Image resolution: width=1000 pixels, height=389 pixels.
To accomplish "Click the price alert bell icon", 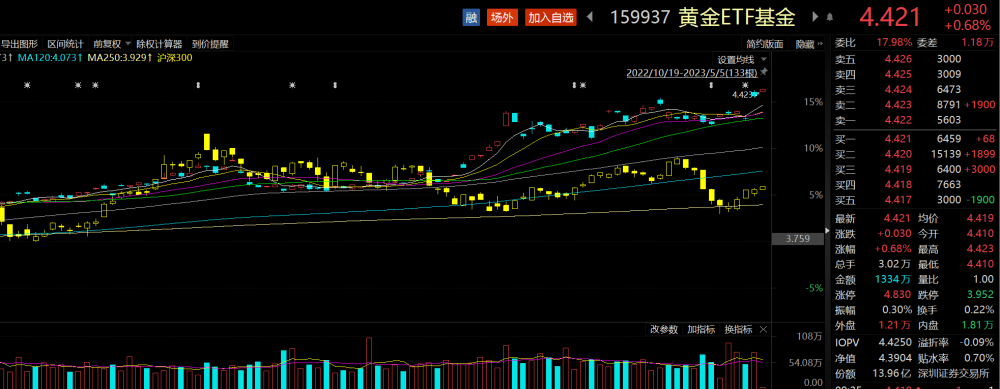I will pos(830,17).
